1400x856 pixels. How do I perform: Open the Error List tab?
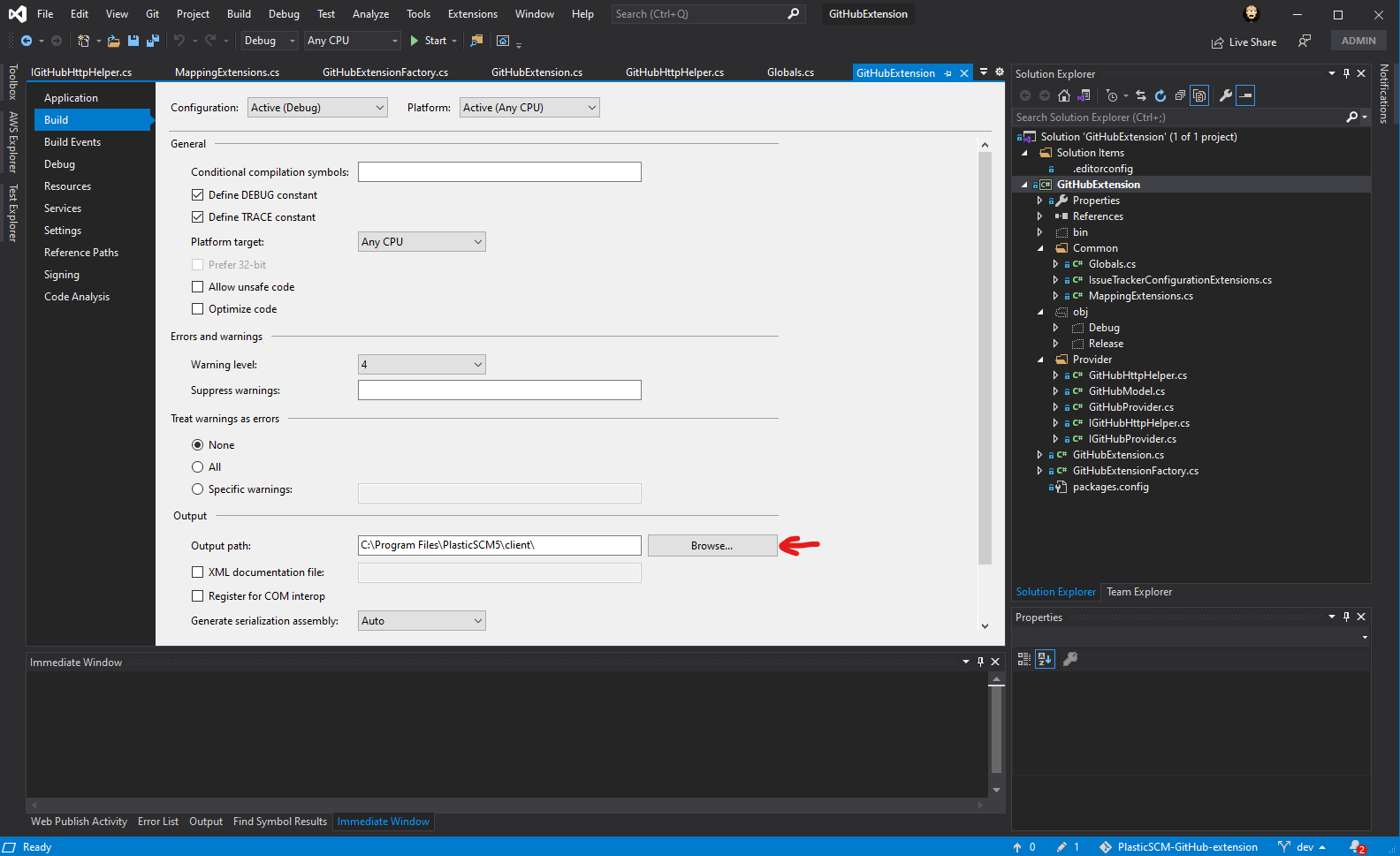click(158, 822)
